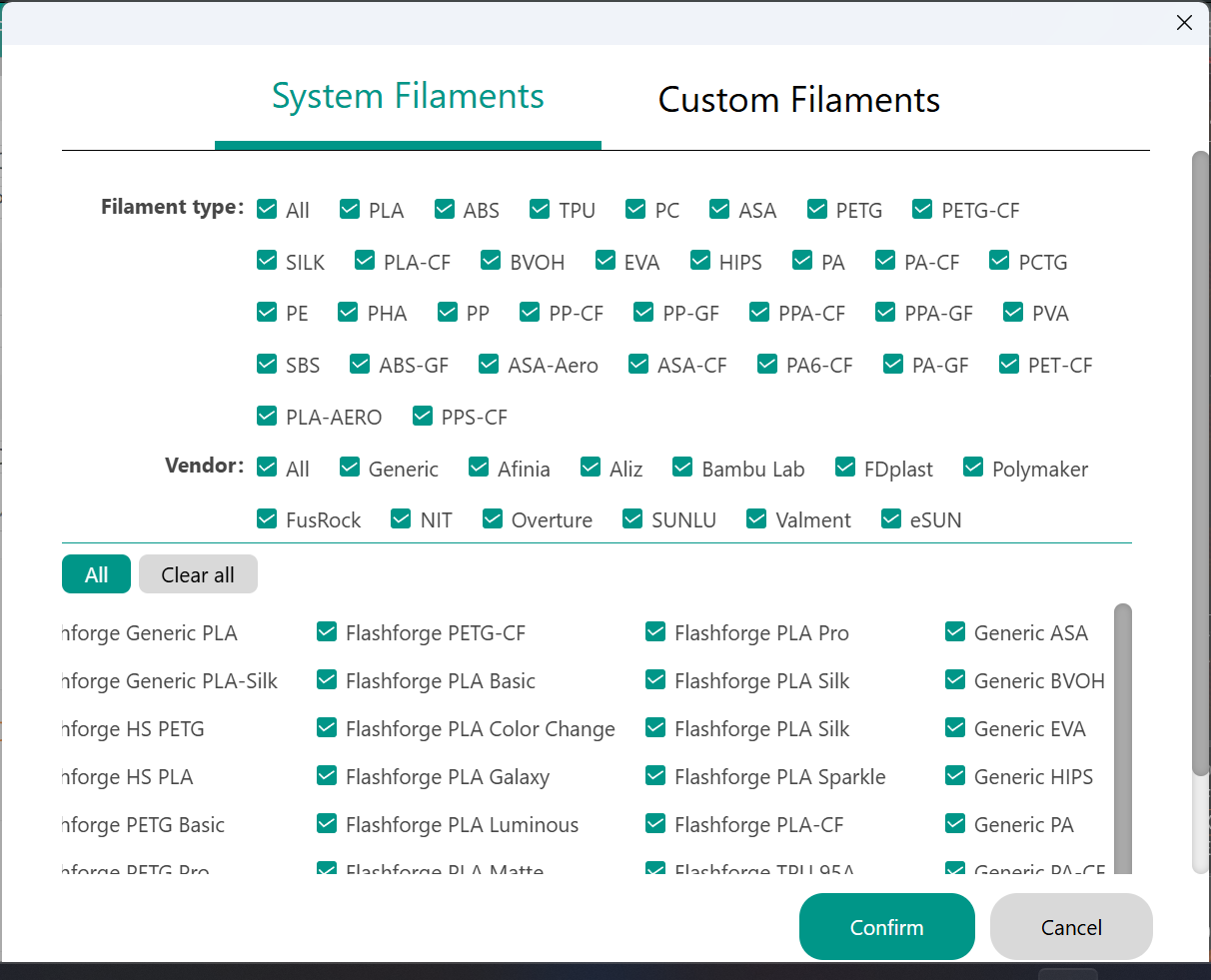Toggle the PC filament type checkbox
1211x980 pixels.
pos(635,209)
